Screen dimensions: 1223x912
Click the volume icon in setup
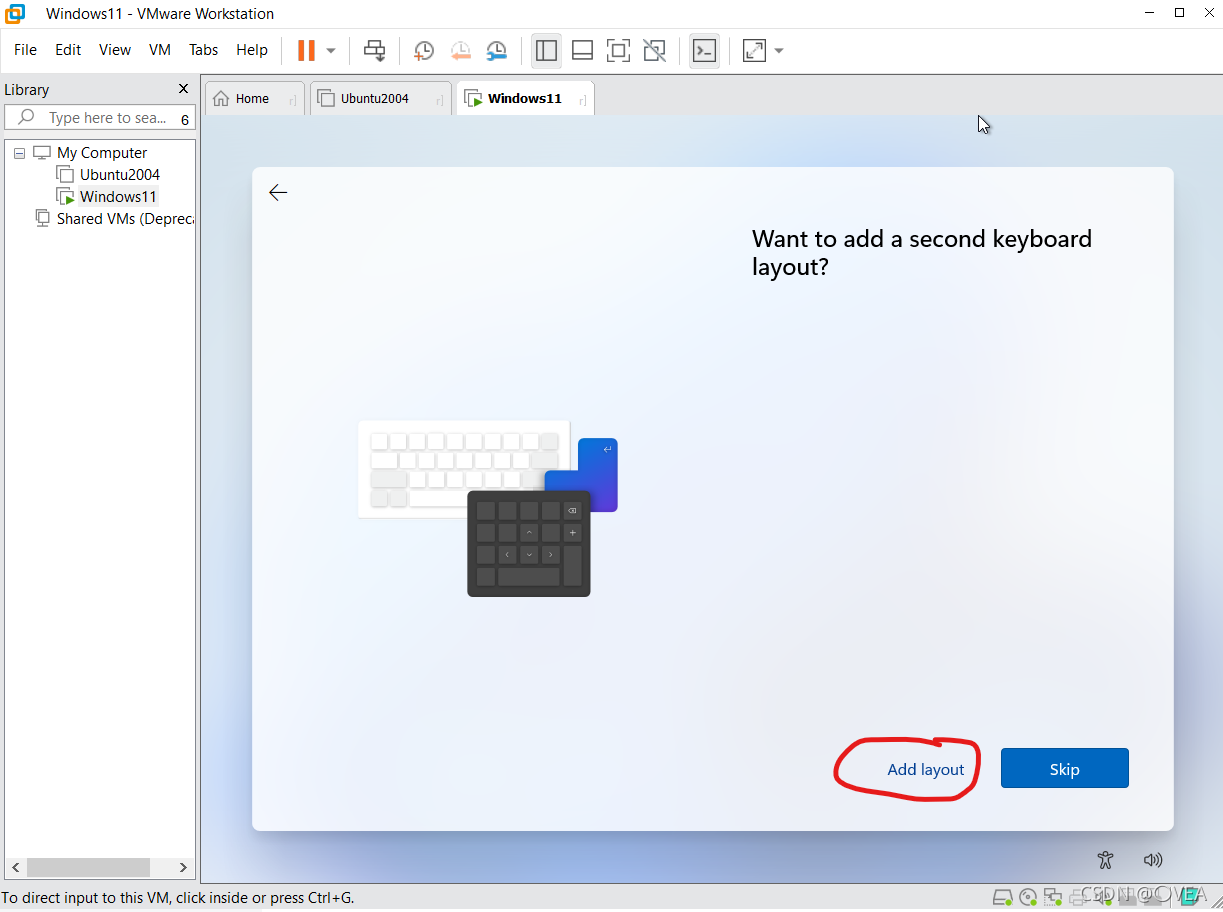point(1153,860)
